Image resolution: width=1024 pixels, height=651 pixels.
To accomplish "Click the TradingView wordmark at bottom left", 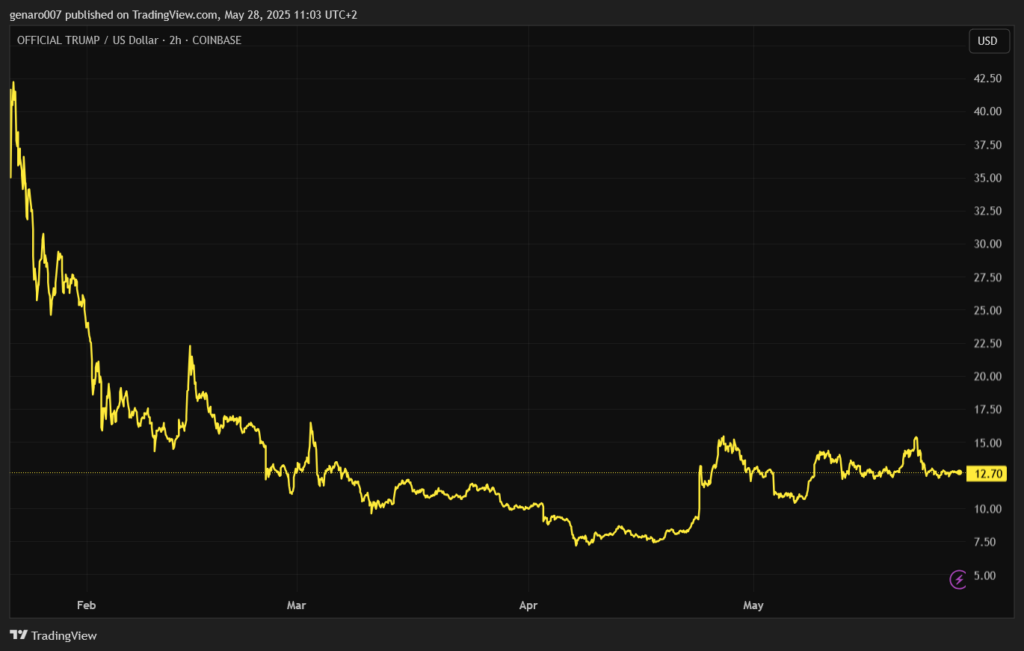I will click(x=64, y=635).
